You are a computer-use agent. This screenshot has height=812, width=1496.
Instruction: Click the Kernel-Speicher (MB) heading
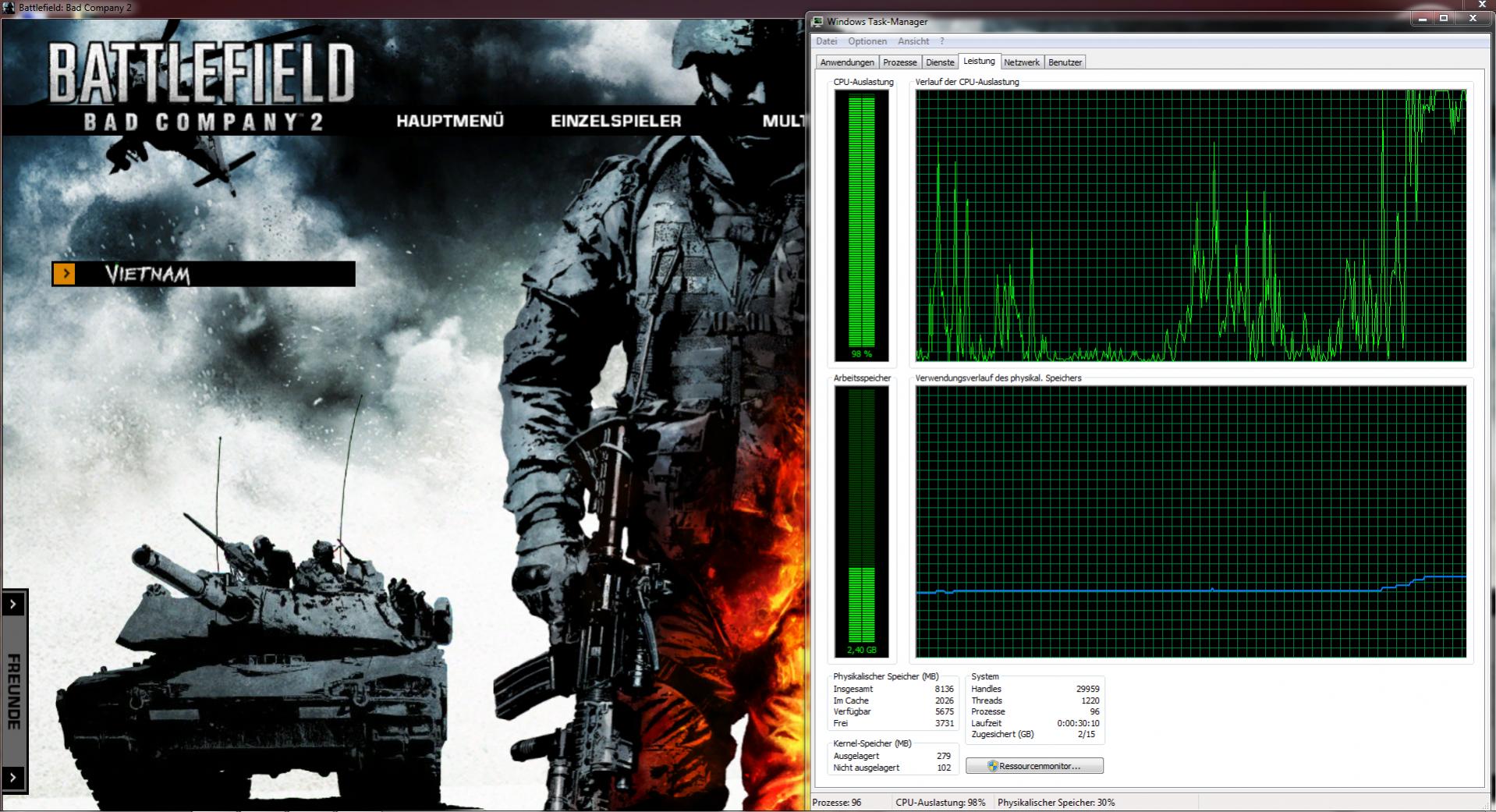pyautogui.click(x=872, y=743)
